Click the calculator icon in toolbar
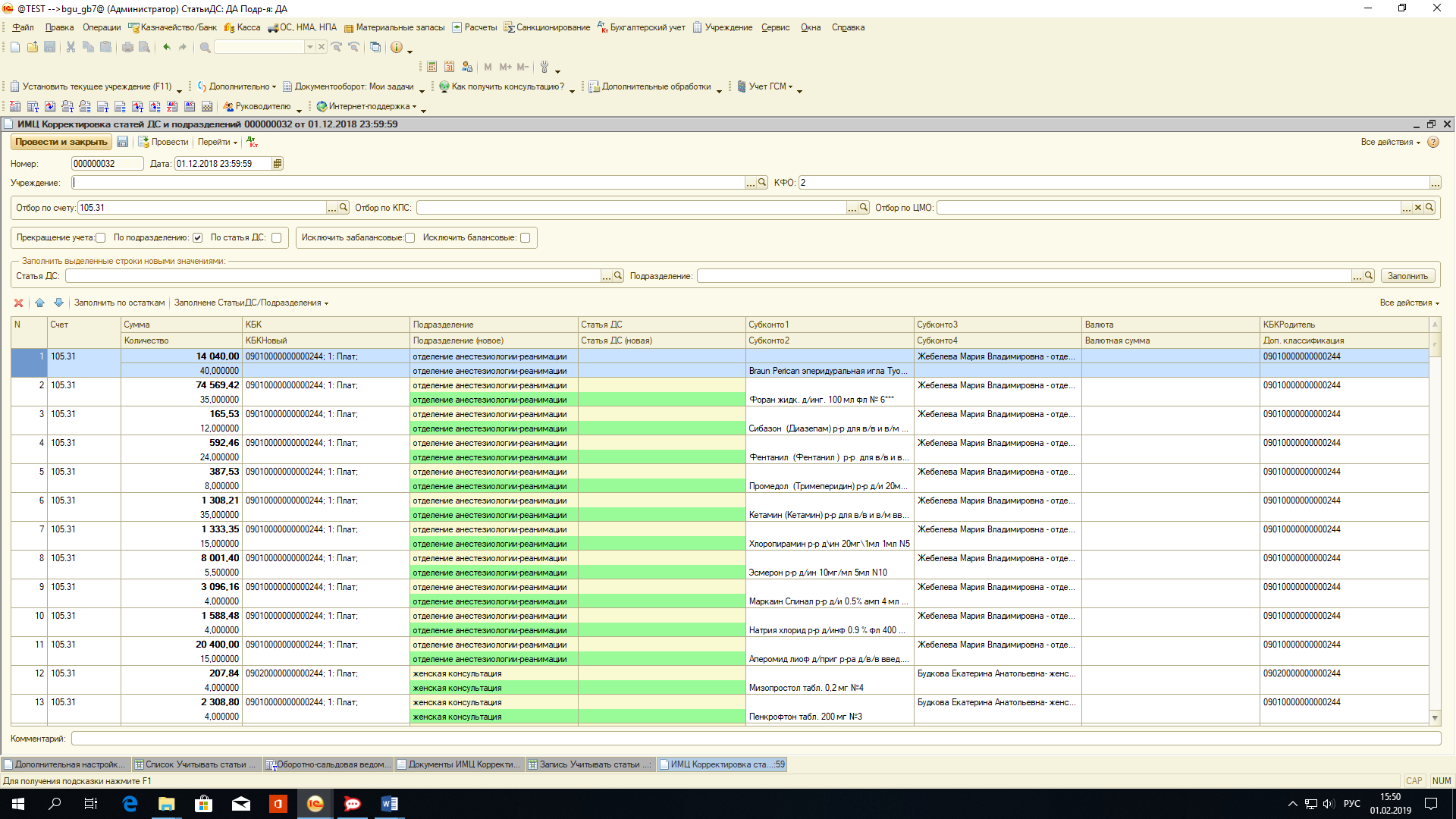The width and height of the screenshot is (1456, 819). pyautogui.click(x=432, y=67)
